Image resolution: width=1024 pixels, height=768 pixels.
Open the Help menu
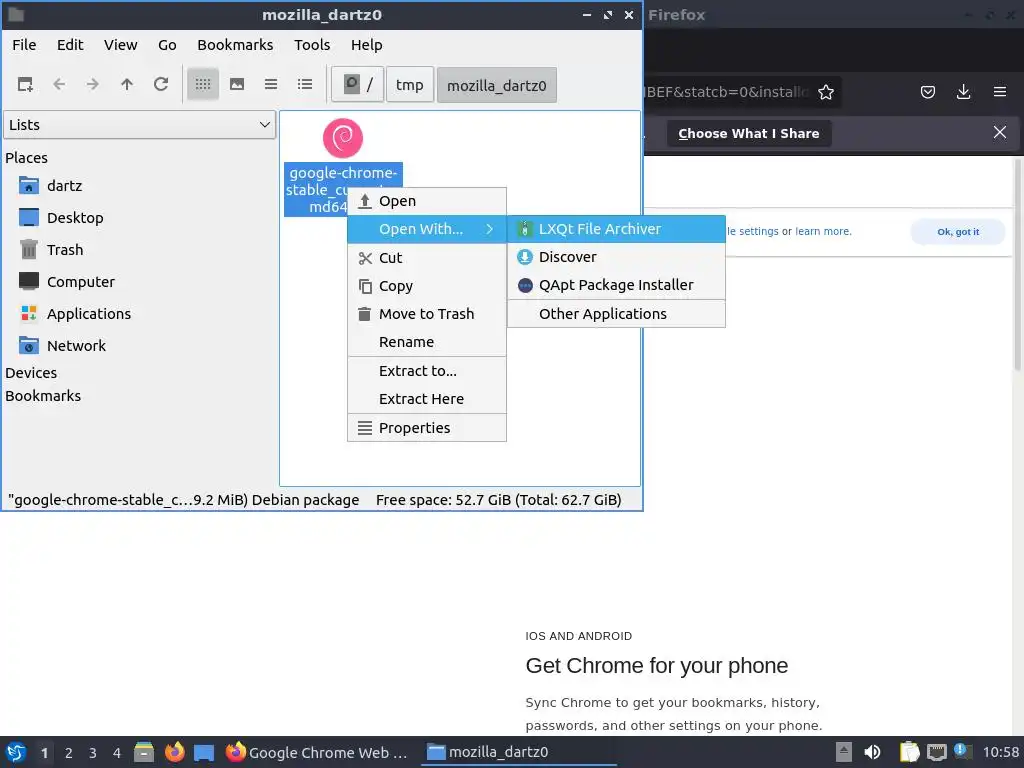click(366, 45)
